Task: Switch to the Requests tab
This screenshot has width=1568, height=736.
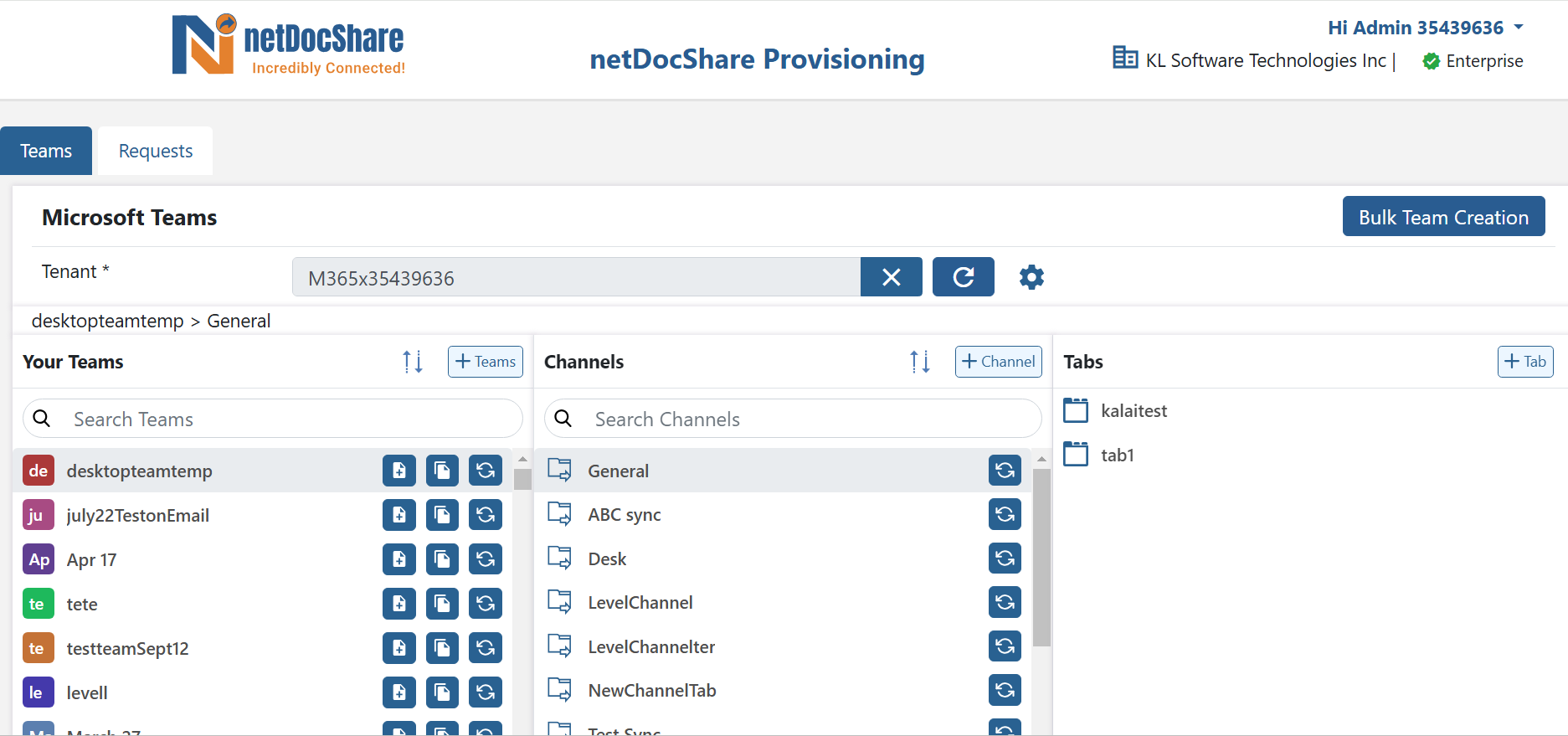Action: pyautogui.click(x=156, y=151)
